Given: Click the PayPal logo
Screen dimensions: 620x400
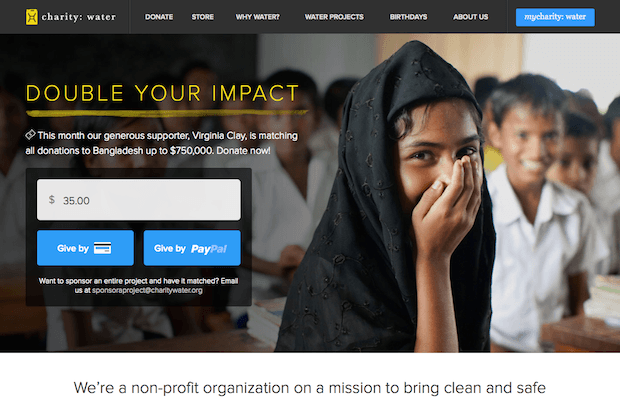Looking at the screenshot, I should [x=209, y=249].
